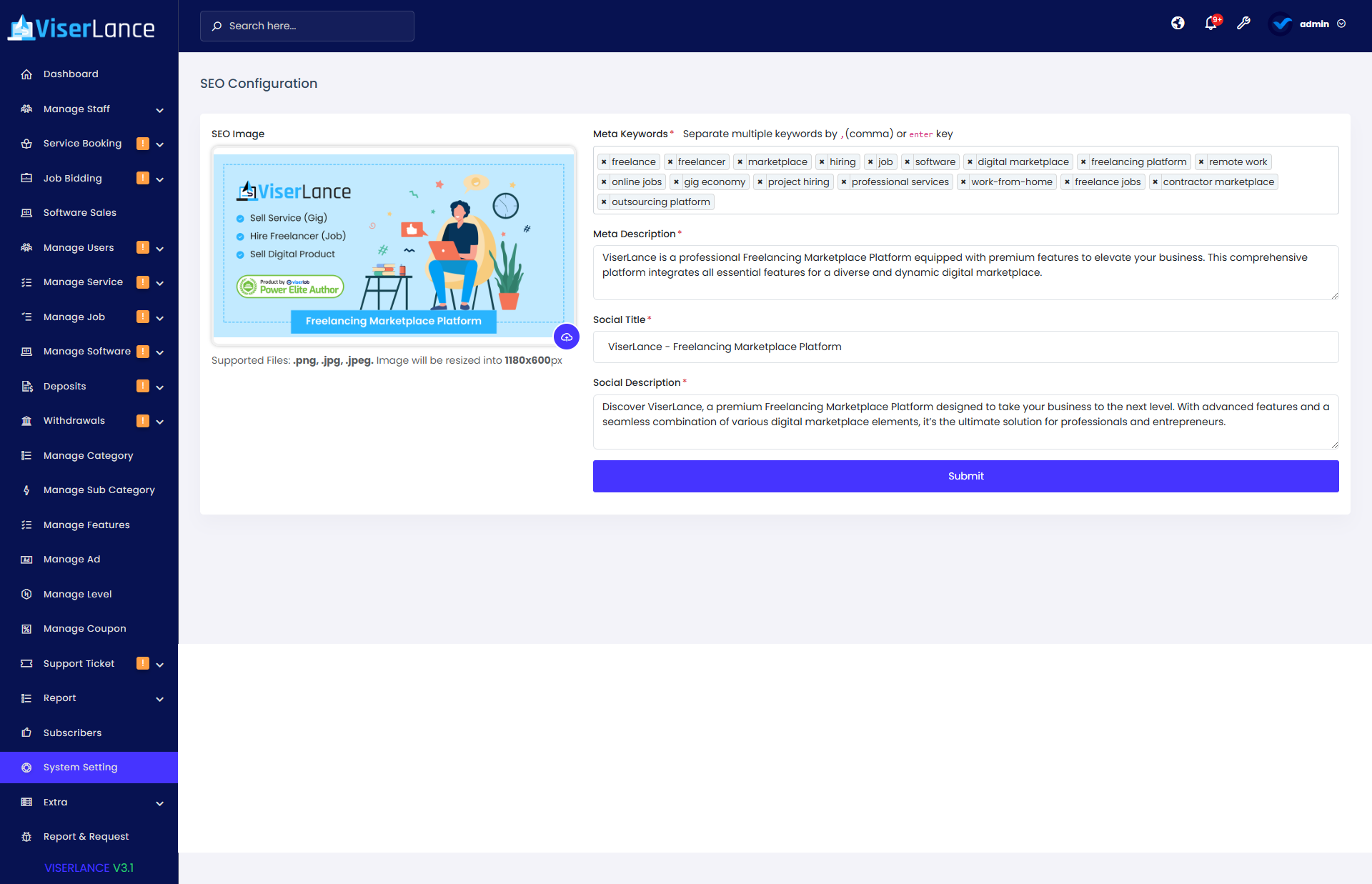Expand the Report sidebar section

(x=159, y=699)
